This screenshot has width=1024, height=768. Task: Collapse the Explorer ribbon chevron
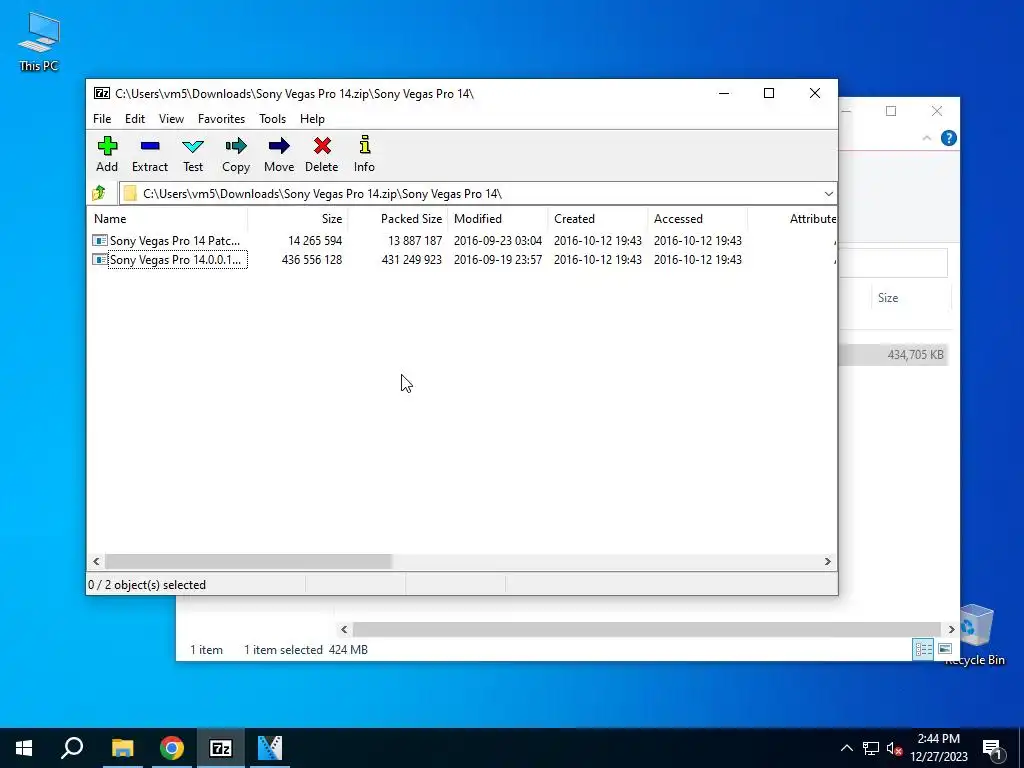click(x=926, y=138)
